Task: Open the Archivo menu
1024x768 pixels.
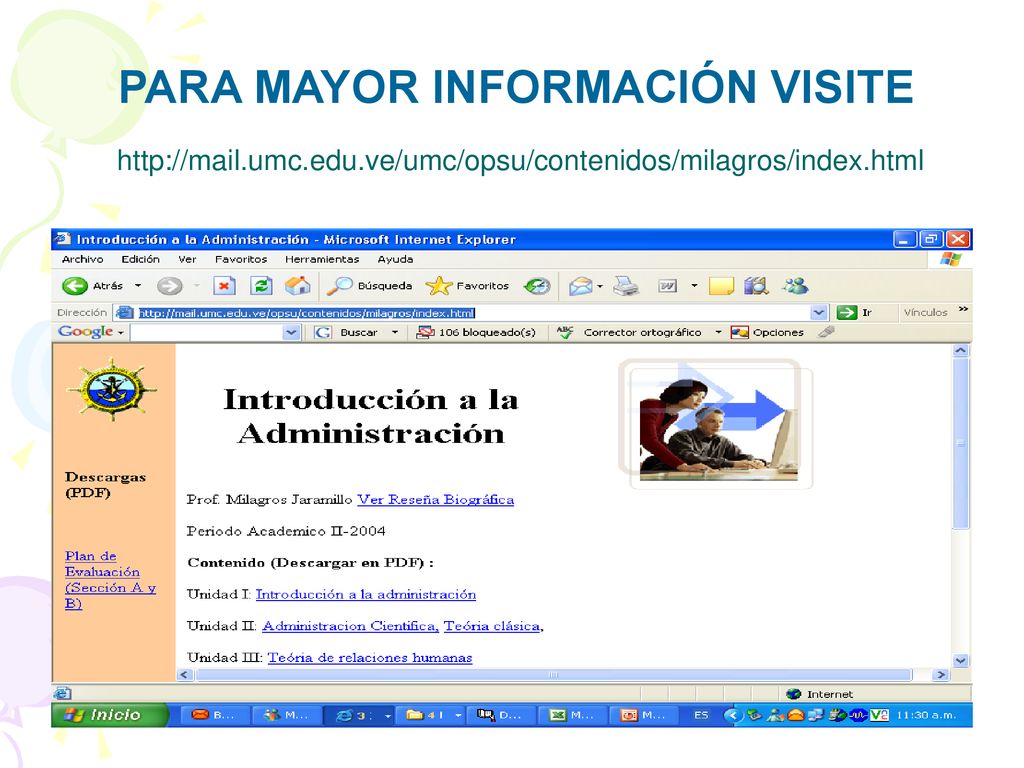Action: coord(83,259)
